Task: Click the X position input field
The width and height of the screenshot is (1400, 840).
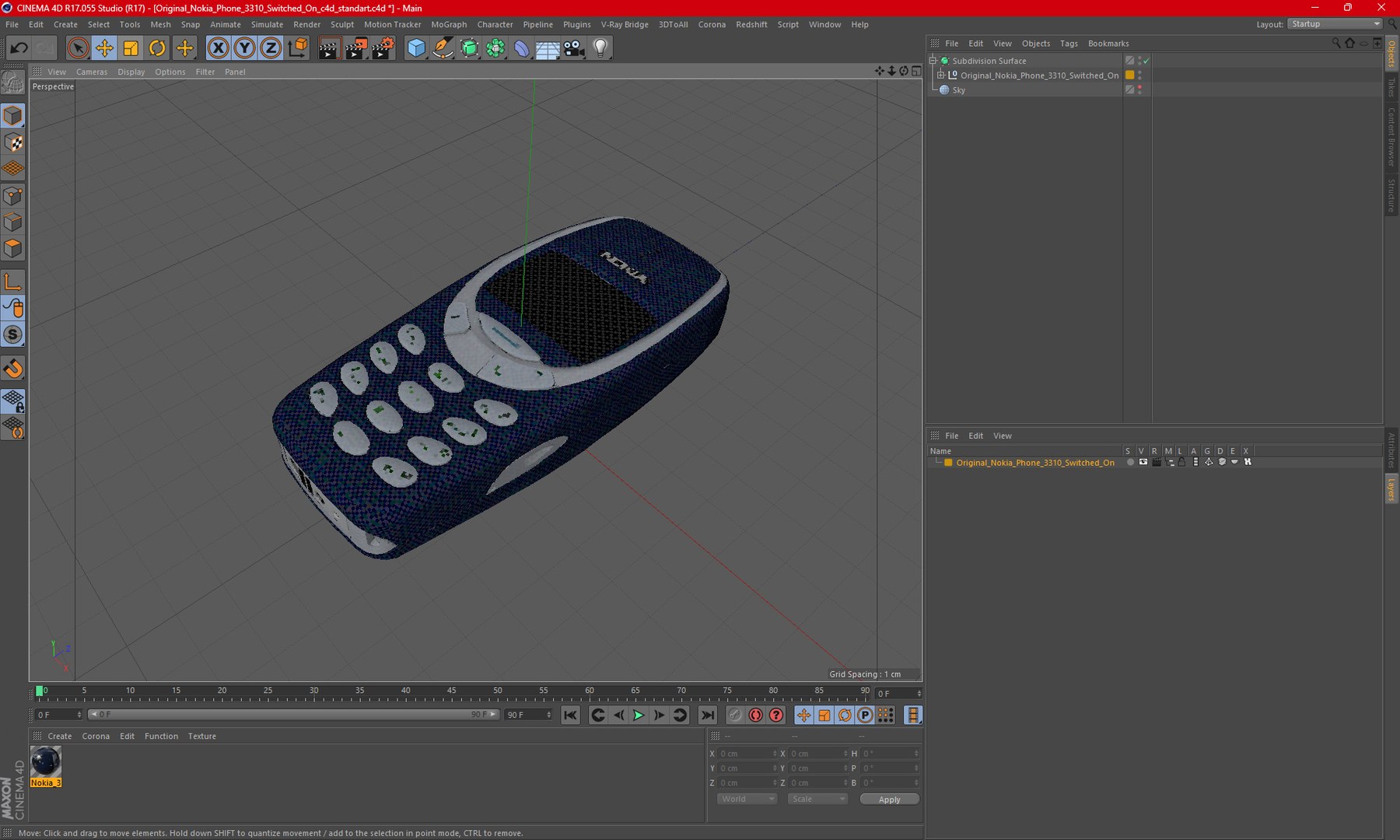Action: [x=747, y=754]
